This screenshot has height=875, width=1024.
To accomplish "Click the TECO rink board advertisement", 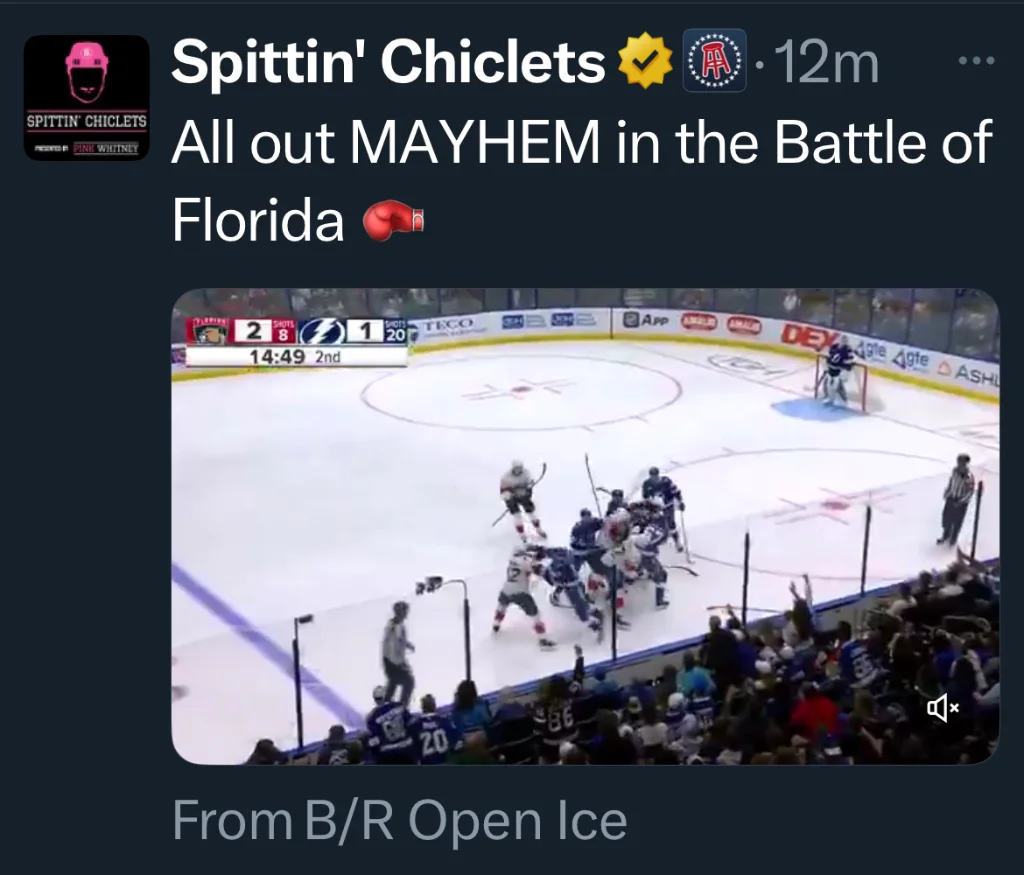I will (x=447, y=326).
